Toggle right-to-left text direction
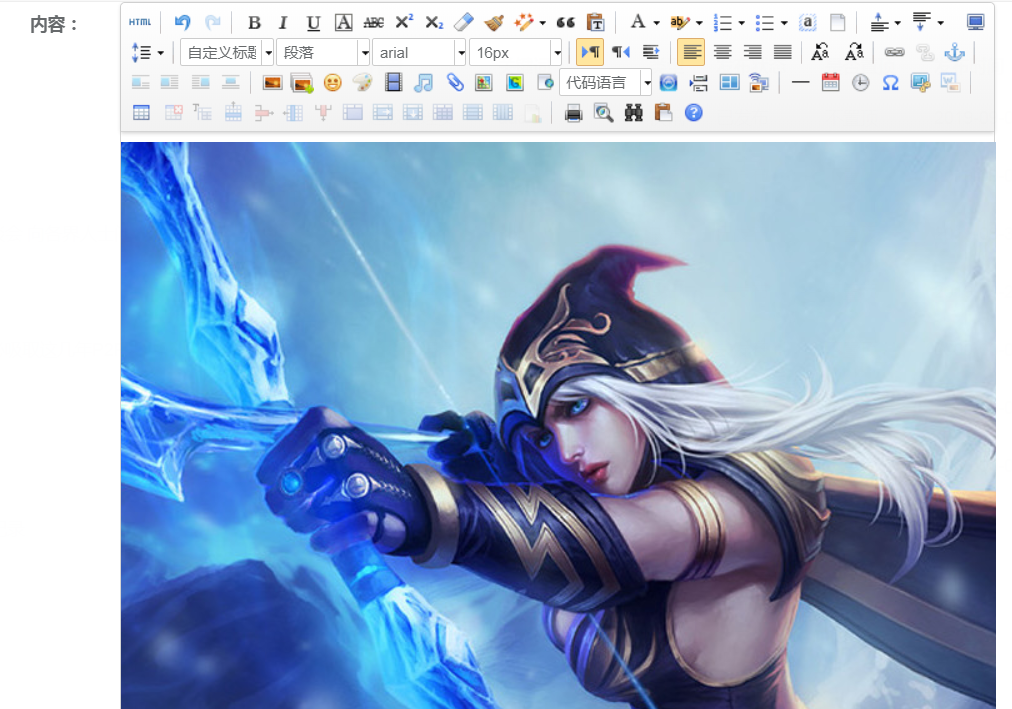The image size is (1012, 709). click(620, 52)
